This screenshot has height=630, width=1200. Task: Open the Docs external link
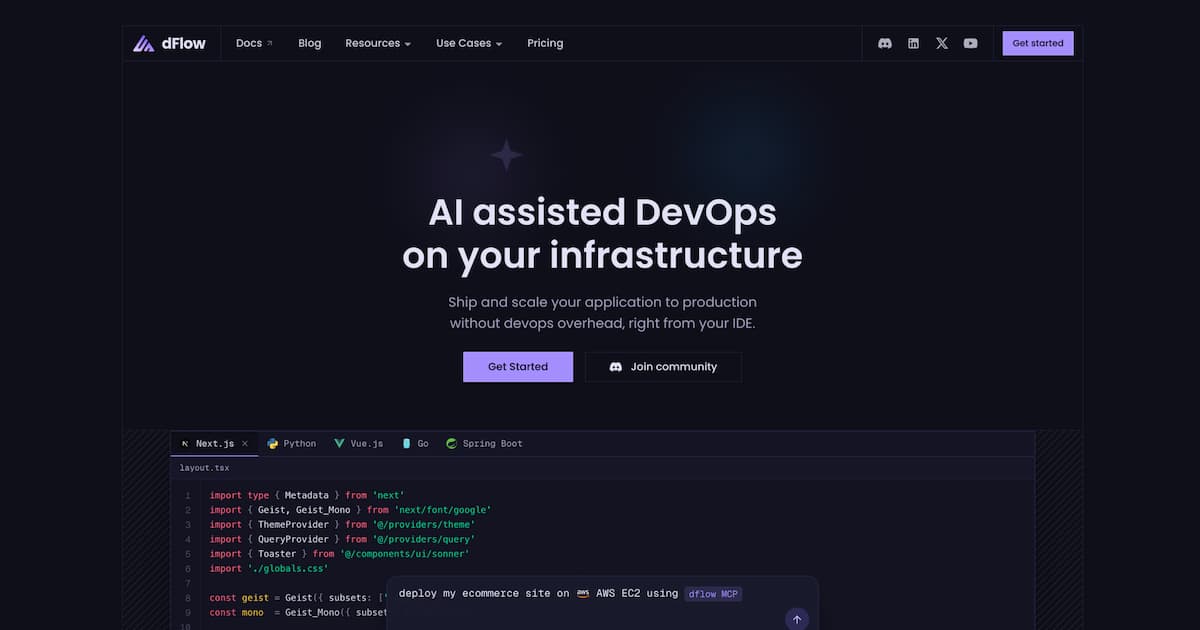click(254, 43)
